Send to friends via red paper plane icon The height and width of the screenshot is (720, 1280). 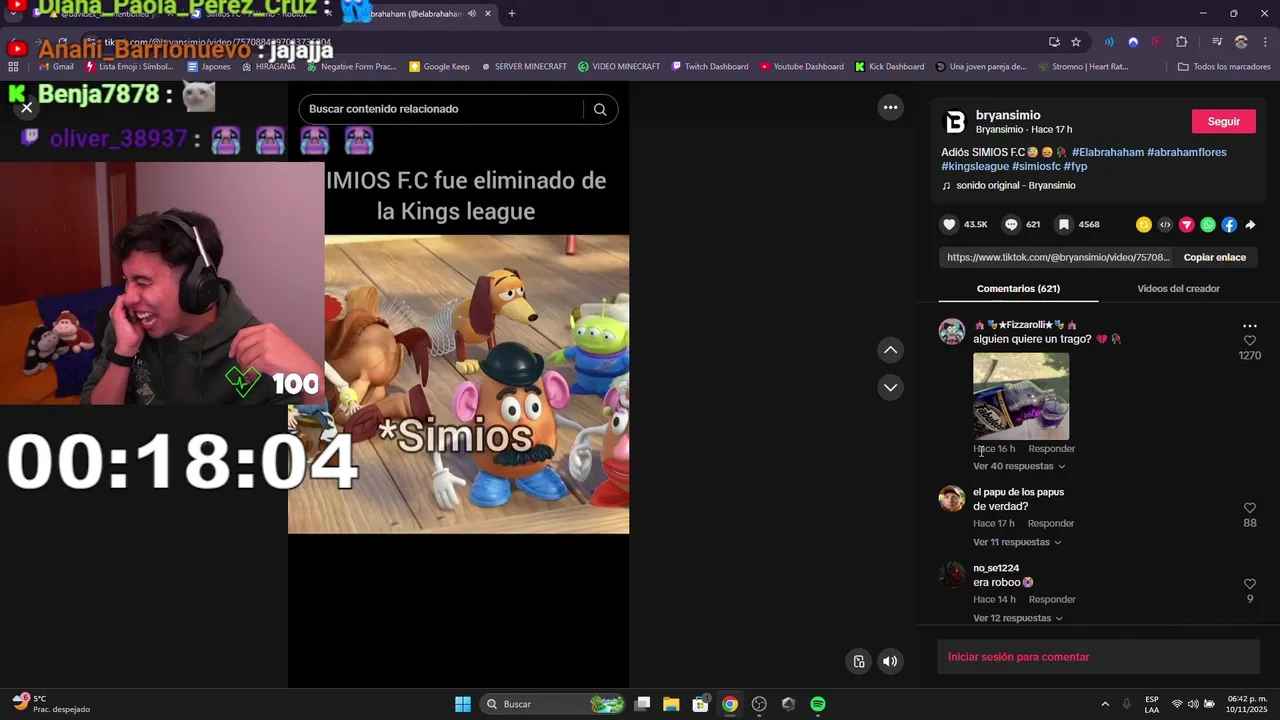coord(1187,225)
